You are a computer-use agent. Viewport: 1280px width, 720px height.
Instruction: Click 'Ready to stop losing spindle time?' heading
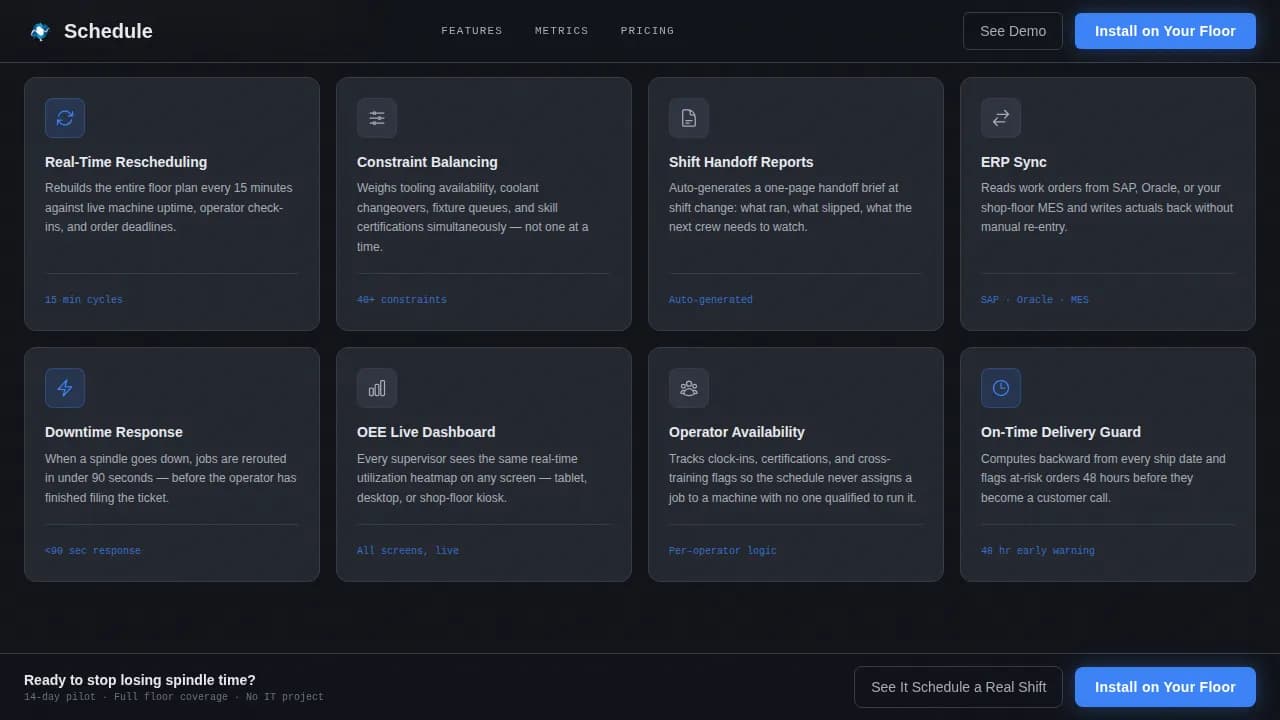(x=140, y=680)
